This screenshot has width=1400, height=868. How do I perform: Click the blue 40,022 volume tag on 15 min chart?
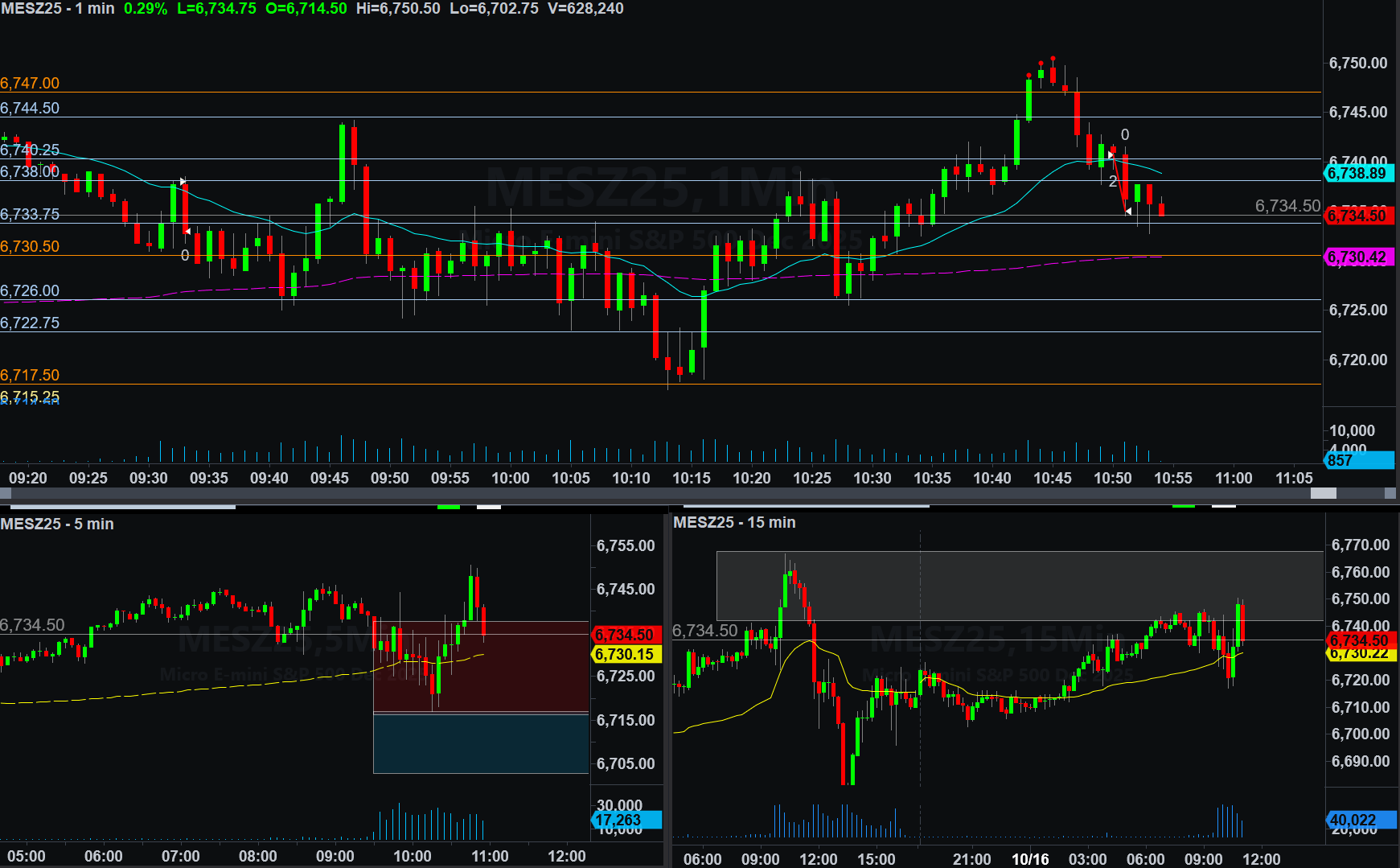tap(1359, 820)
